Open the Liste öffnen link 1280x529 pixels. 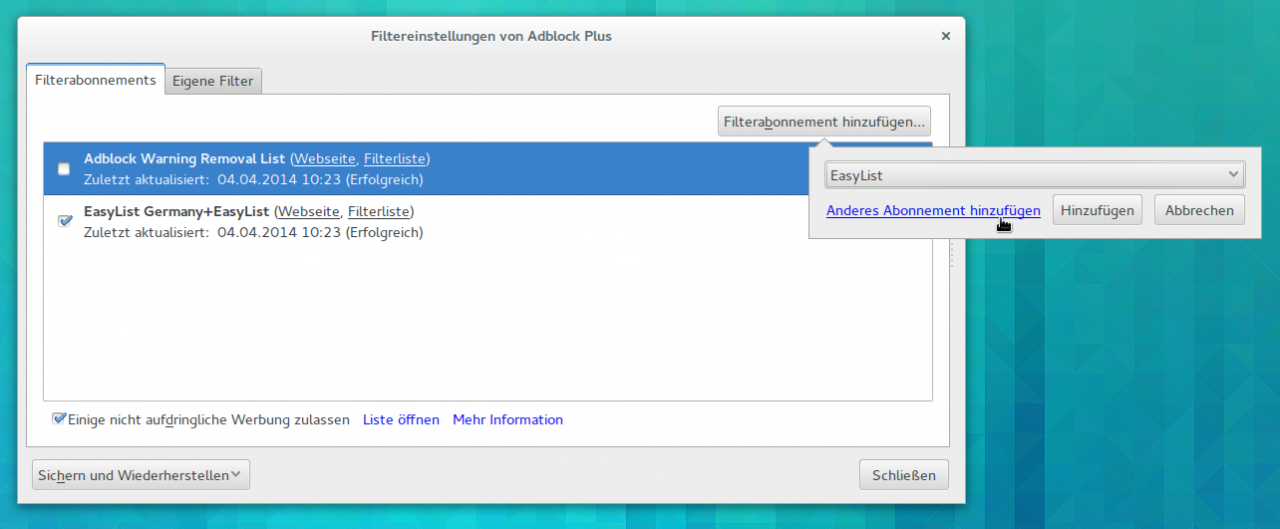[x=401, y=420]
